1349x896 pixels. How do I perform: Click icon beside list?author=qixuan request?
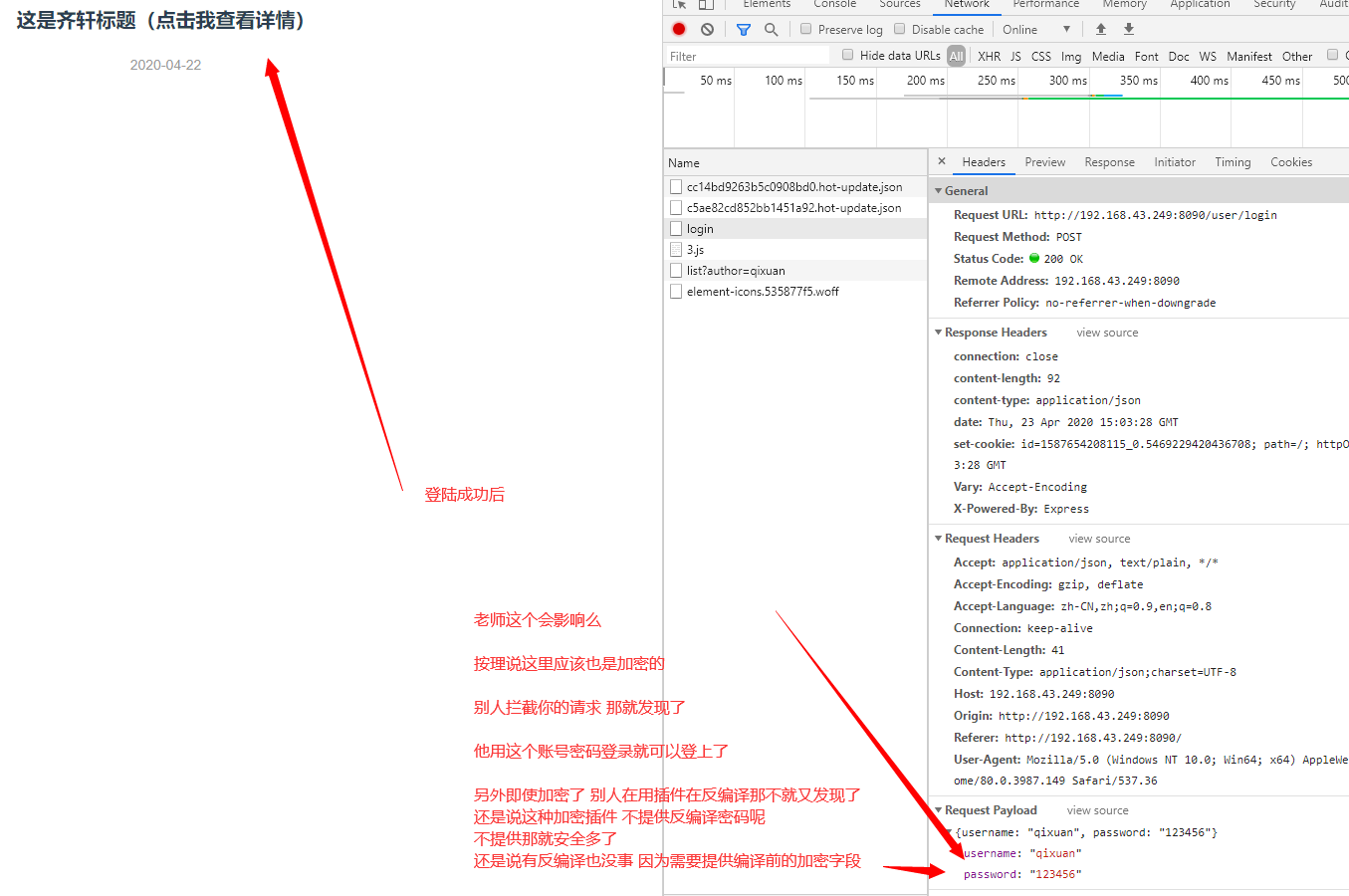[x=676, y=271]
